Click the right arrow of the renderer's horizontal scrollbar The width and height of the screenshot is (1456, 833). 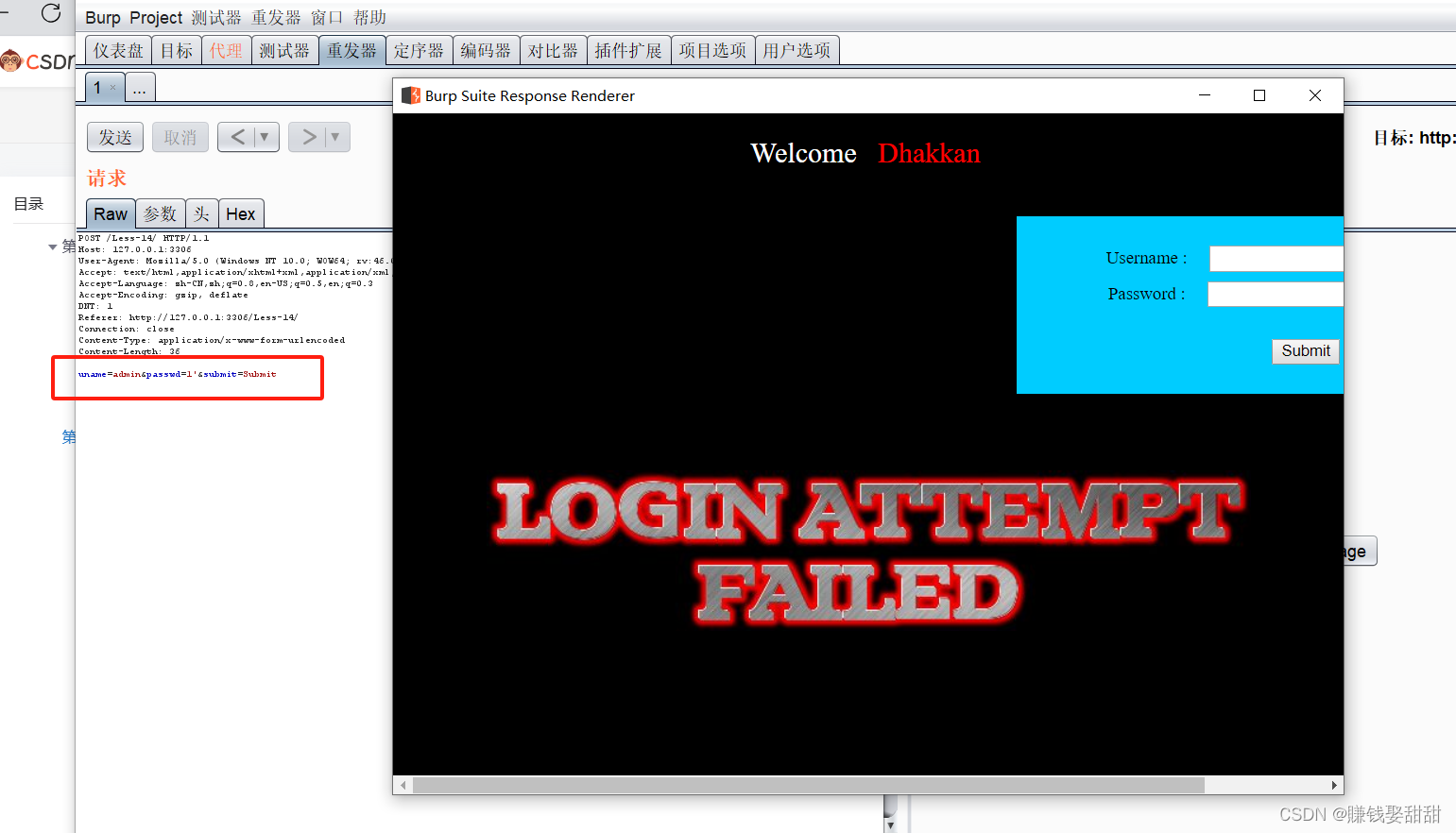[x=1332, y=784]
